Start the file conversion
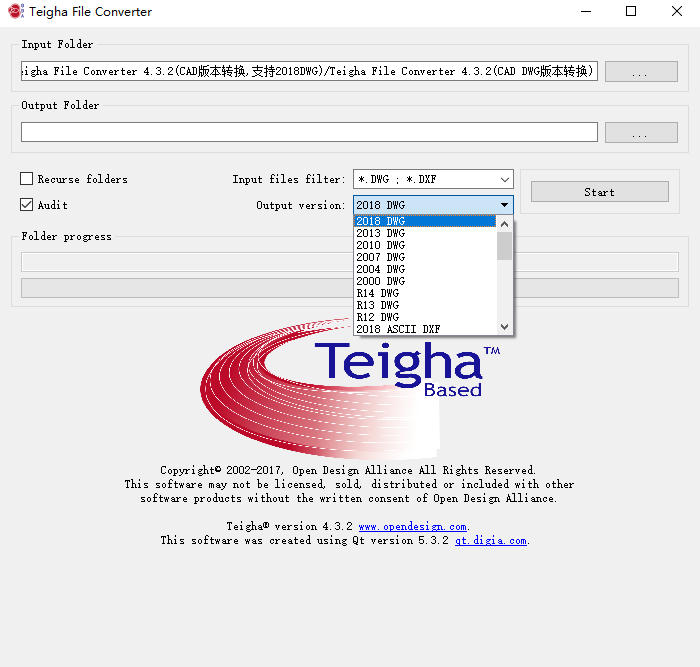The width and height of the screenshot is (700, 667). click(x=600, y=192)
